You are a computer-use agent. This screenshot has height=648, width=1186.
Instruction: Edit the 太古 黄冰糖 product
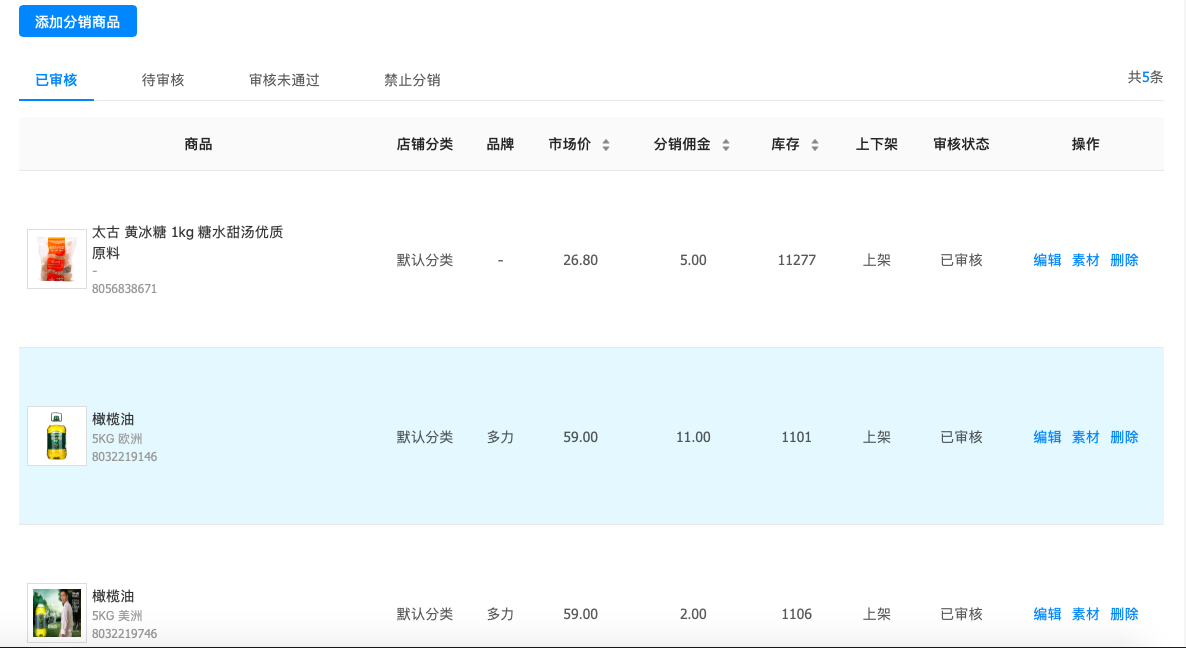(x=1047, y=260)
